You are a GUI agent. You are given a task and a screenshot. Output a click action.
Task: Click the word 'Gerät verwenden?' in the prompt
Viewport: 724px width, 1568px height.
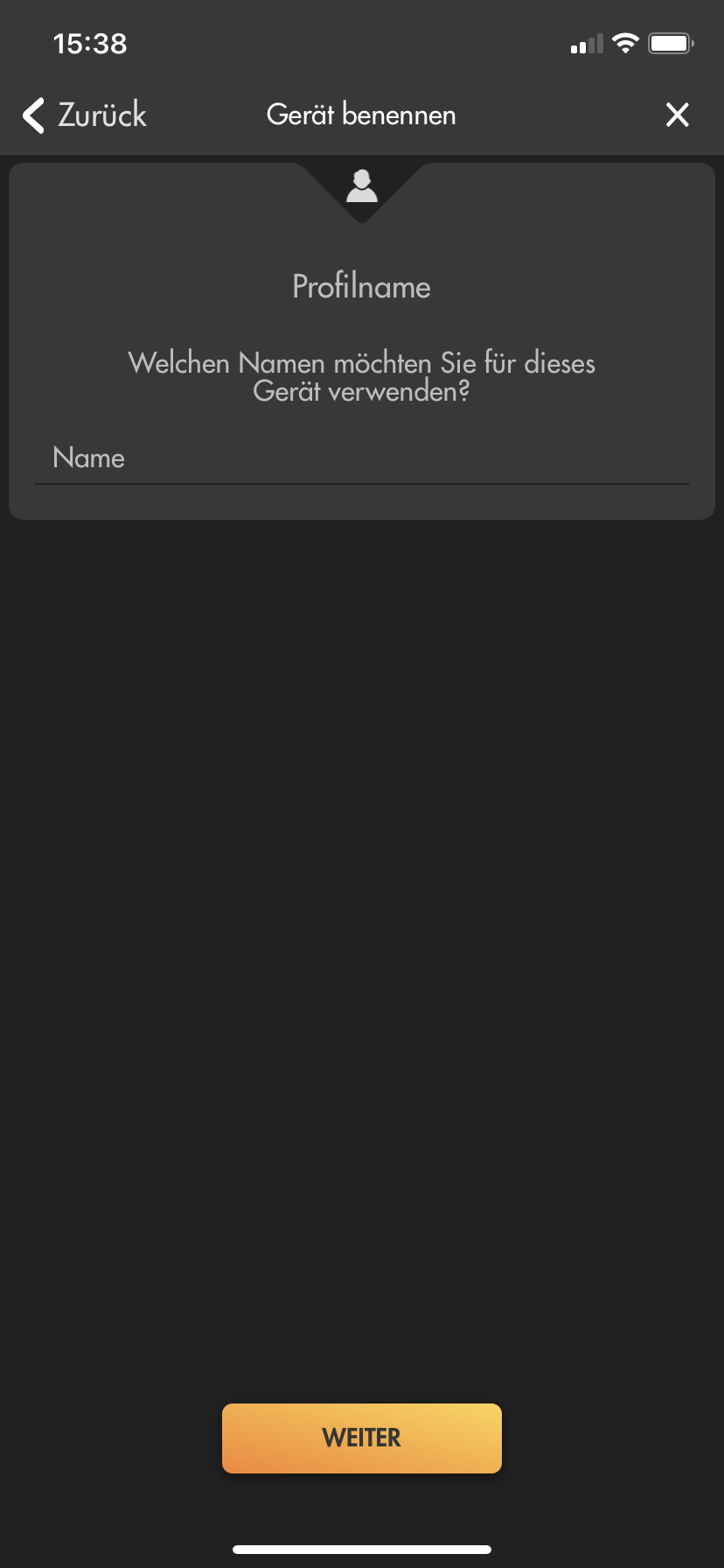click(x=362, y=392)
